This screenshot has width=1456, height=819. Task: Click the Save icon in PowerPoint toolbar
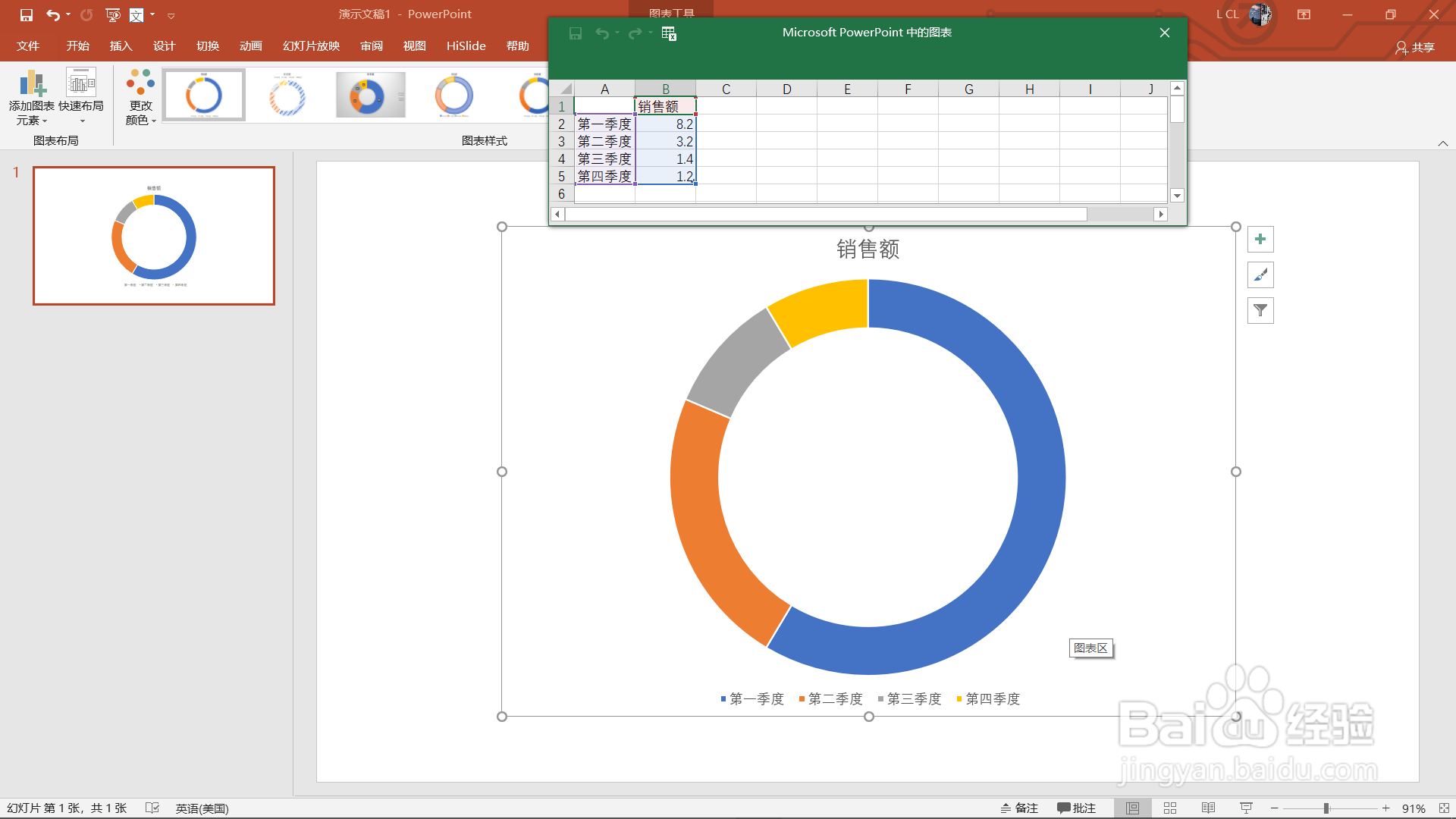click(x=27, y=14)
